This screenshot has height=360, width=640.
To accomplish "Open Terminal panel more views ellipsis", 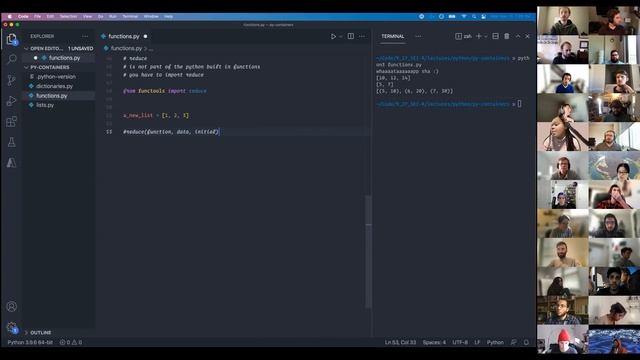I will click(x=418, y=36).
